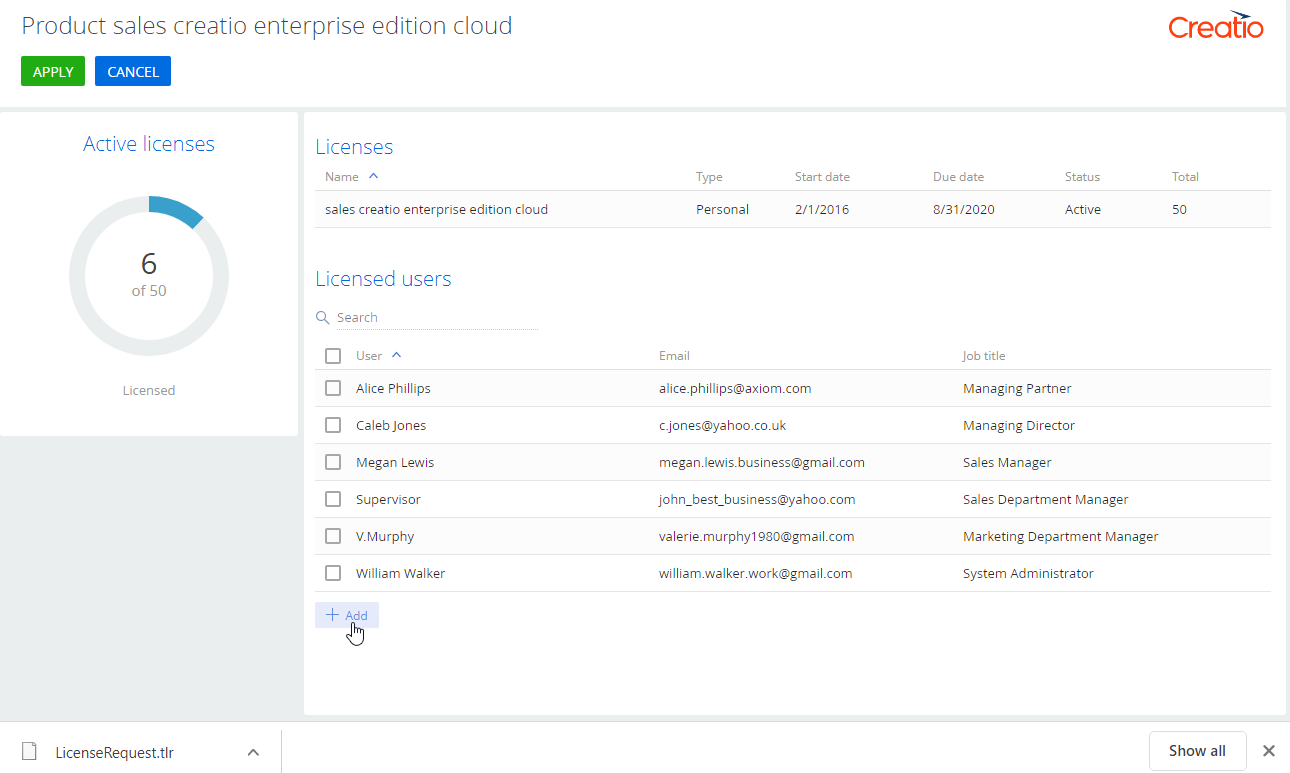The width and height of the screenshot is (1290, 773).
Task: Click Show all downloads button
Action: click(1197, 751)
